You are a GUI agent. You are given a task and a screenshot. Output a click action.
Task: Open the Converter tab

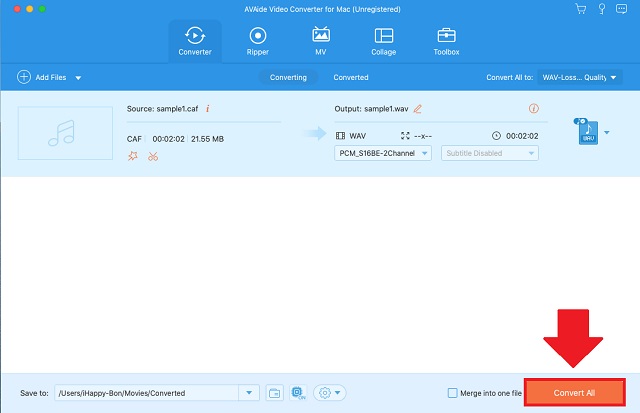[195, 41]
